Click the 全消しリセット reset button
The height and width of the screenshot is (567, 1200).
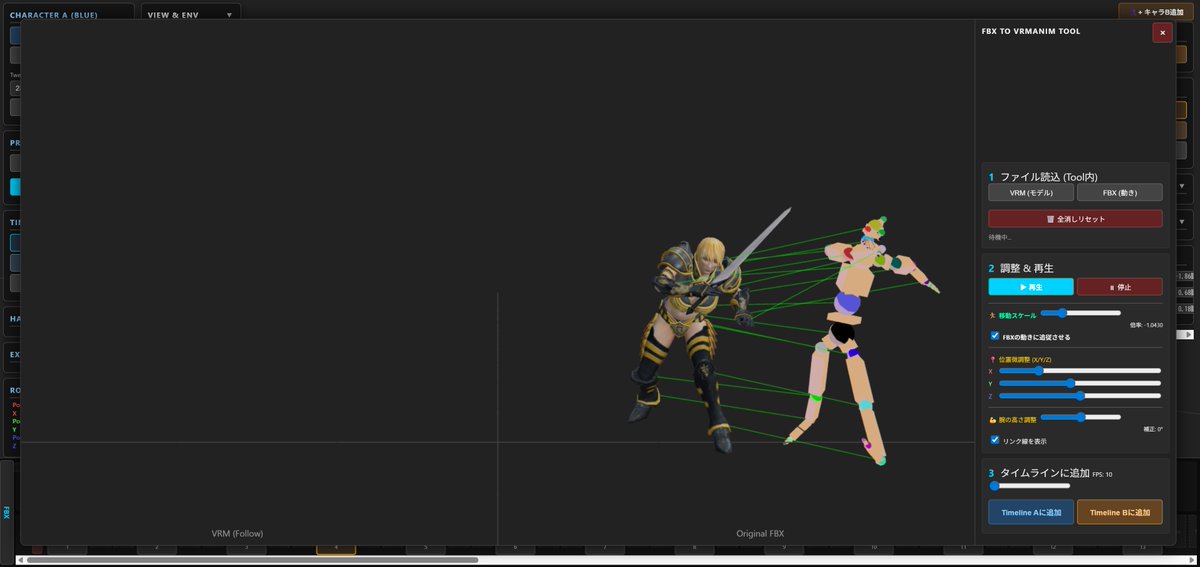[x=1076, y=218]
